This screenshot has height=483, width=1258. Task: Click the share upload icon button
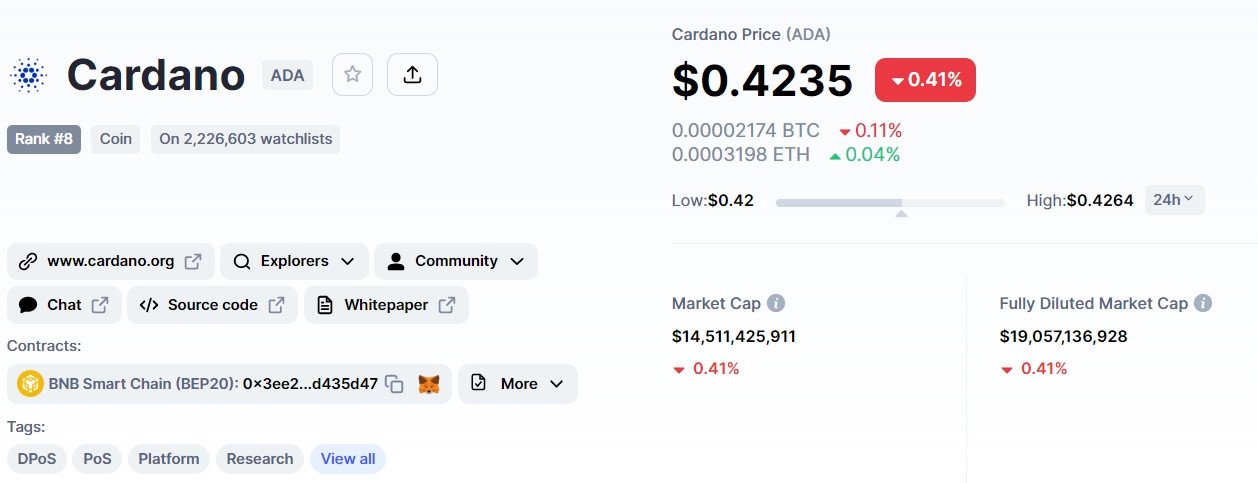click(x=412, y=74)
